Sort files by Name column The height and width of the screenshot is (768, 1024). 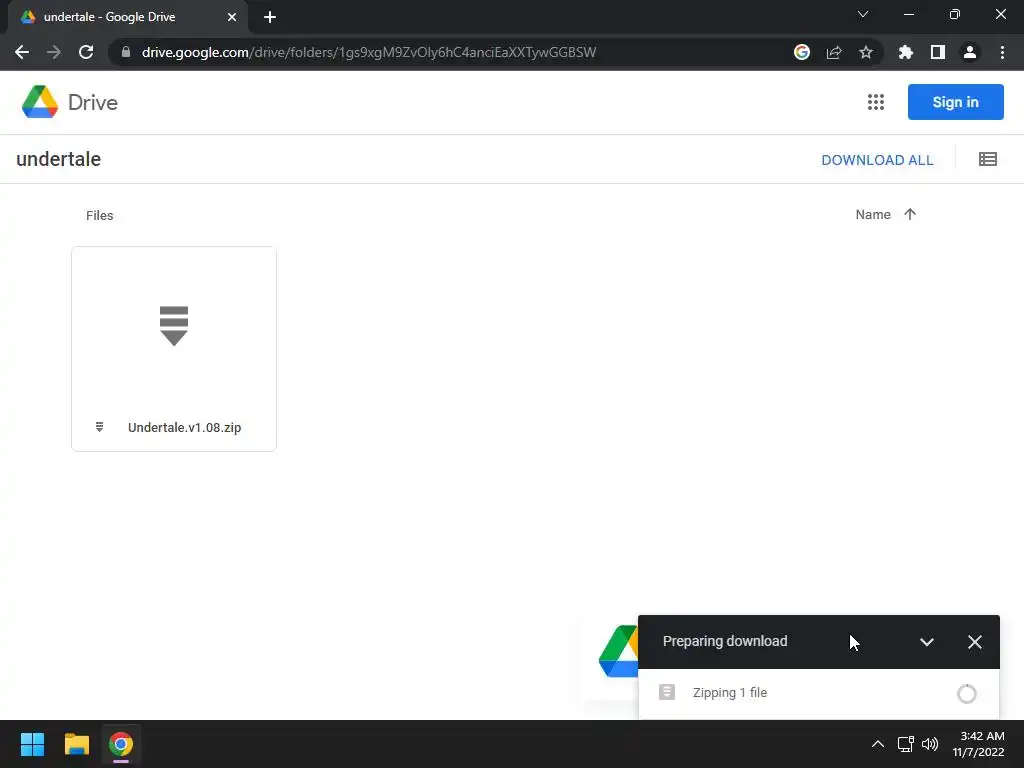pyautogui.click(x=872, y=215)
